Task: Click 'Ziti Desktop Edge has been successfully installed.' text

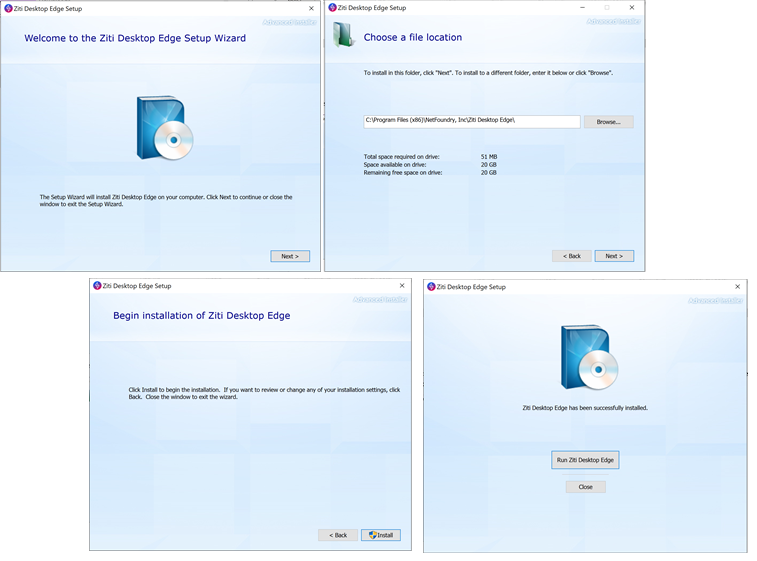Action: click(585, 408)
